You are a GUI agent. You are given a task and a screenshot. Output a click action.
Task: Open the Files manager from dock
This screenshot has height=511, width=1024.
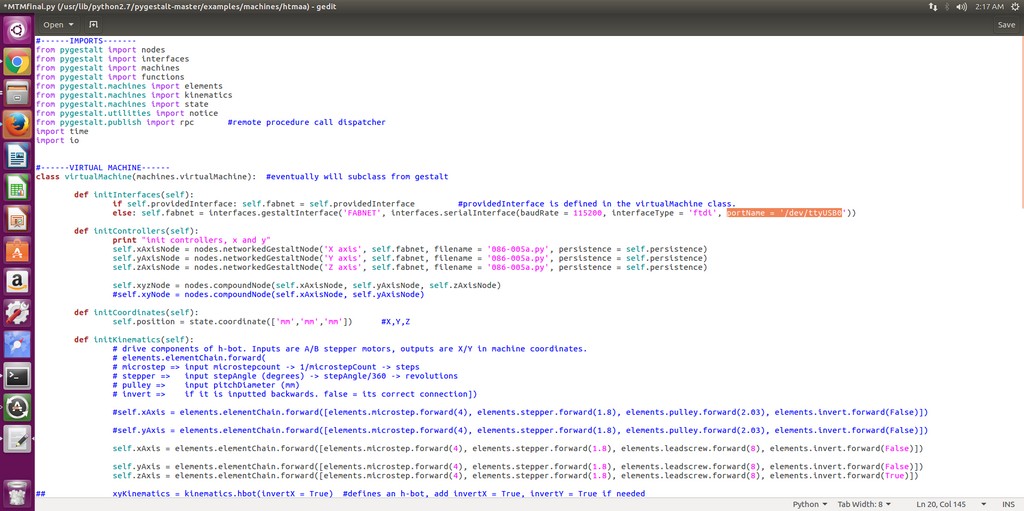(x=17, y=94)
